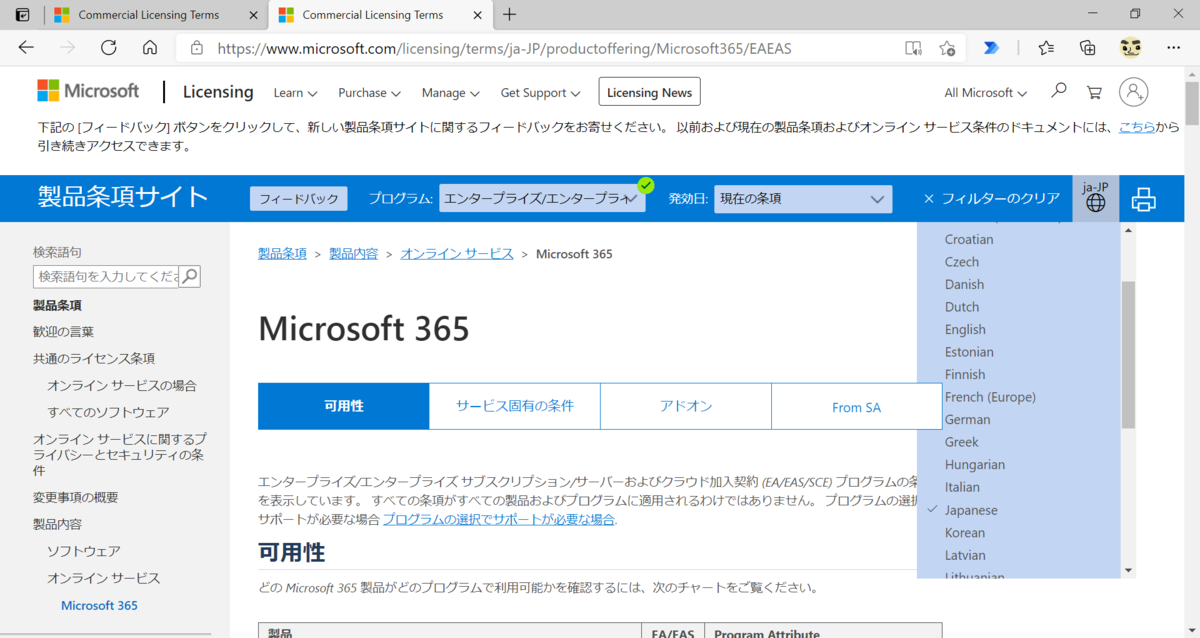Click the 検索語句 search input field
The height and width of the screenshot is (638, 1200).
106,276
